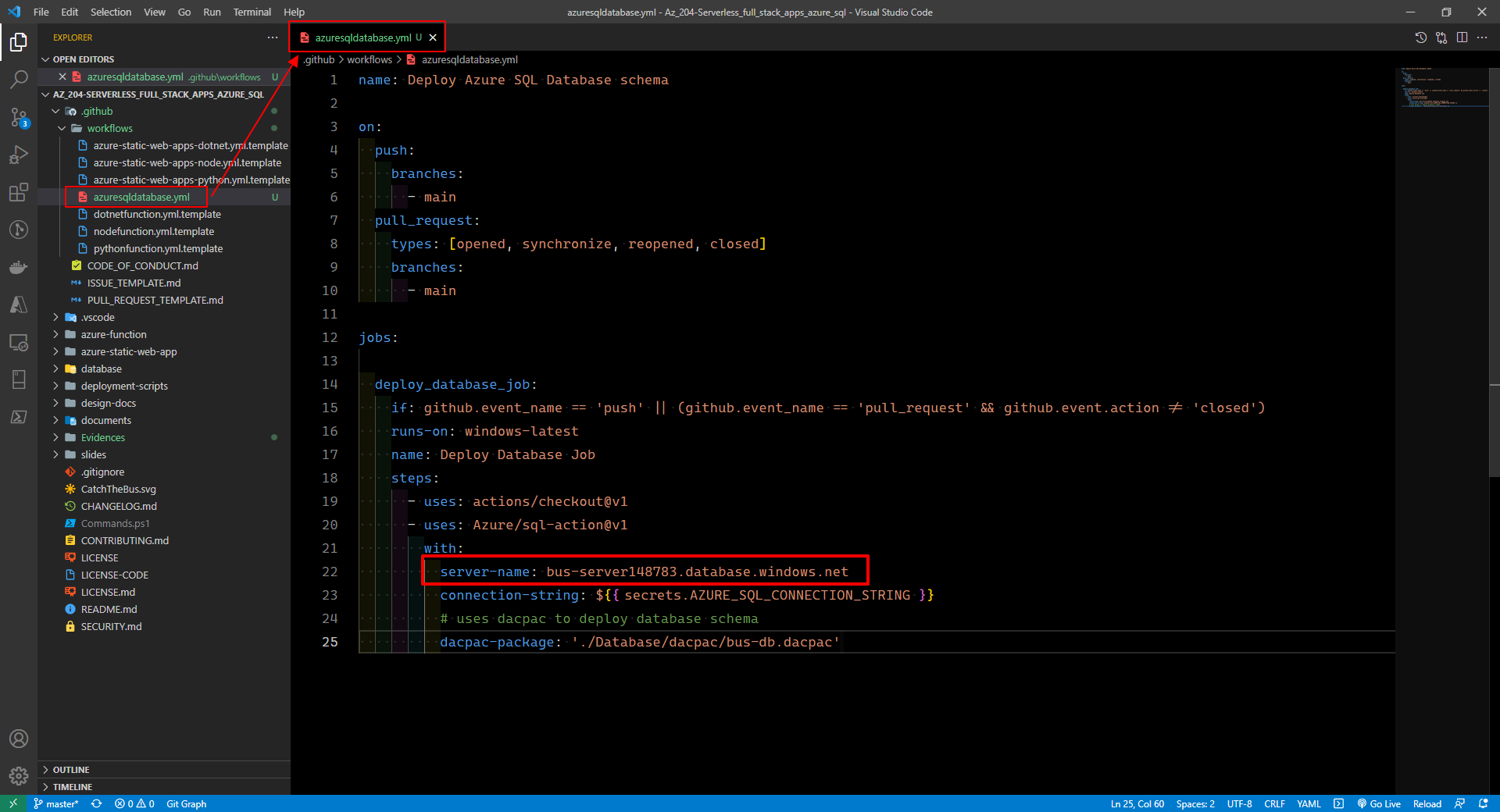Open notifications bell in status bar

pyautogui.click(x=1483, y=803)
